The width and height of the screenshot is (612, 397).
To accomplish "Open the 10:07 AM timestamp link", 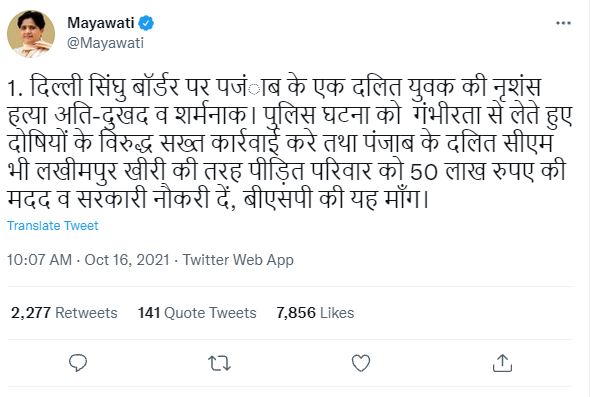I will click(39, 260).
